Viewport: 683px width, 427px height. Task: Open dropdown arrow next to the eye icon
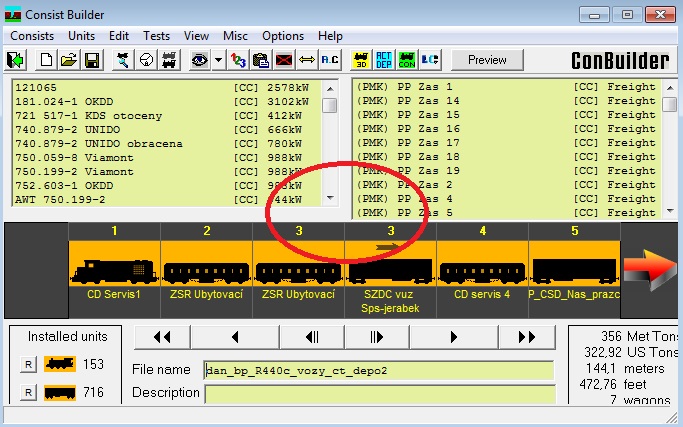[x=218, y=60]
